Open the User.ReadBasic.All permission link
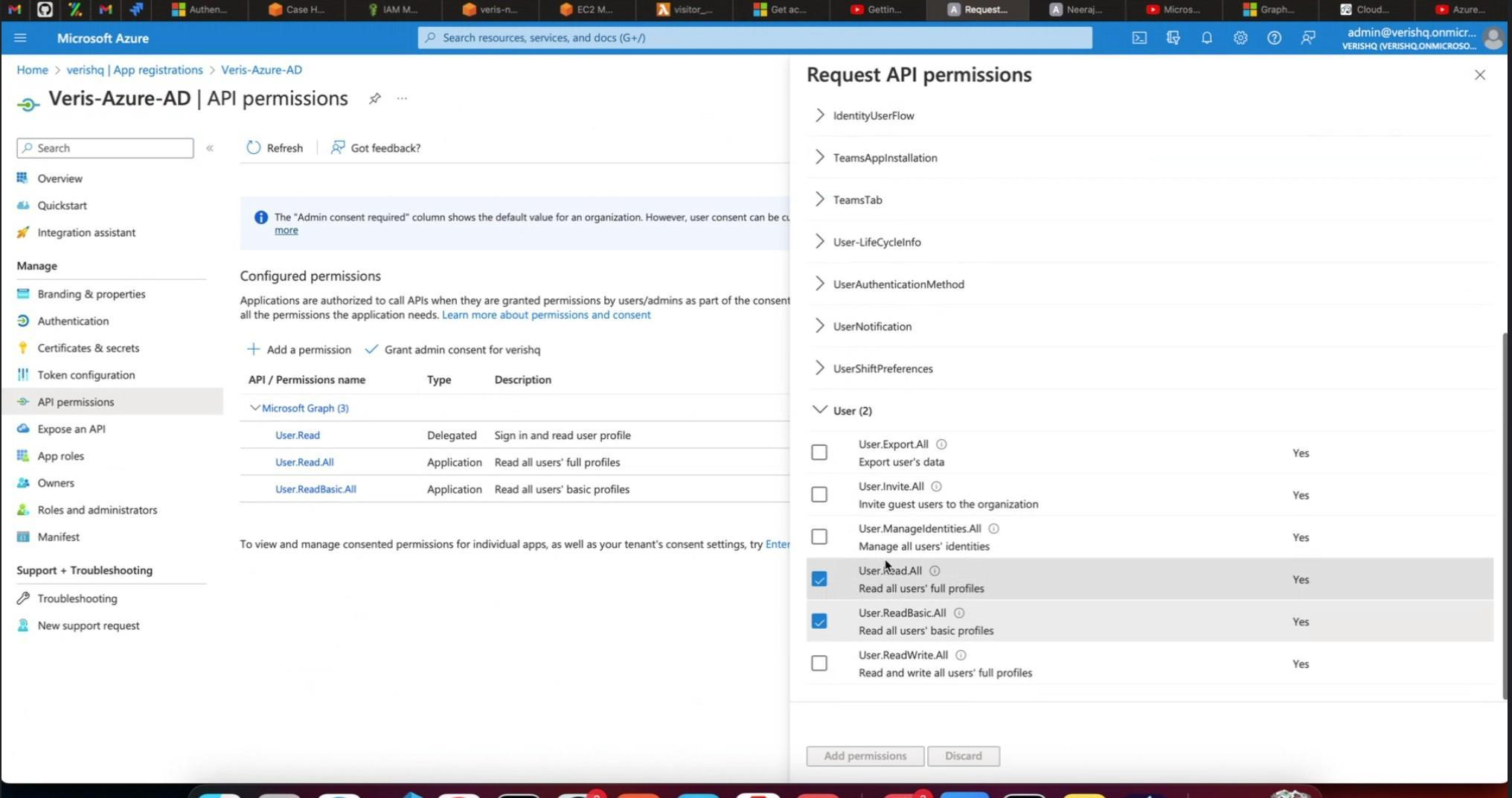 pos(315,489)
